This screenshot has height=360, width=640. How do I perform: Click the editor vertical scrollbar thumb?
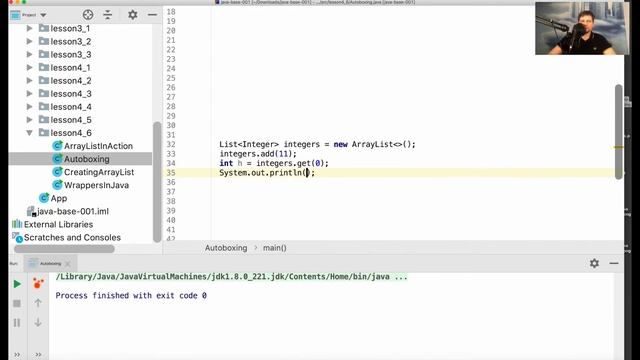(x=619, y=132)
